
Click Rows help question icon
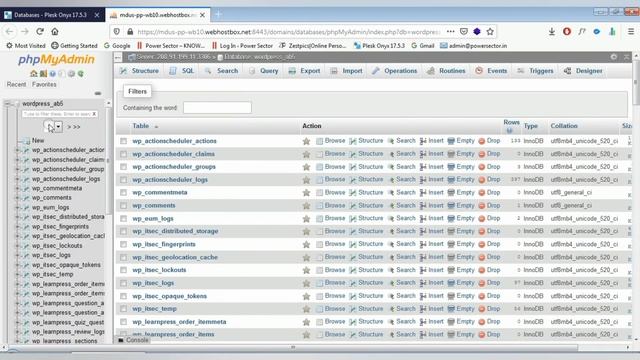[x=509, y=131]
